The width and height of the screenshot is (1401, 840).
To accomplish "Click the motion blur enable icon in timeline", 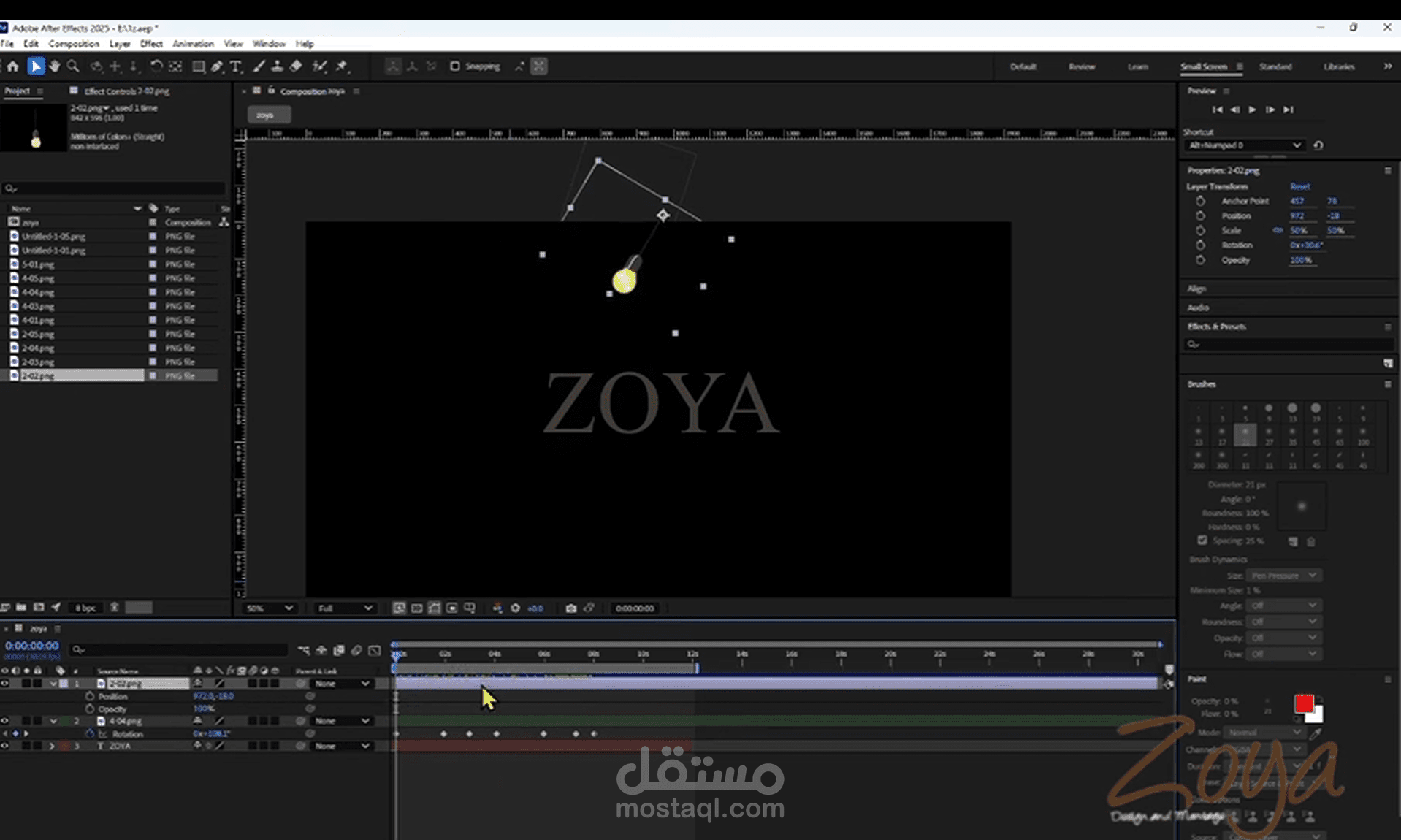I will 356,649.
